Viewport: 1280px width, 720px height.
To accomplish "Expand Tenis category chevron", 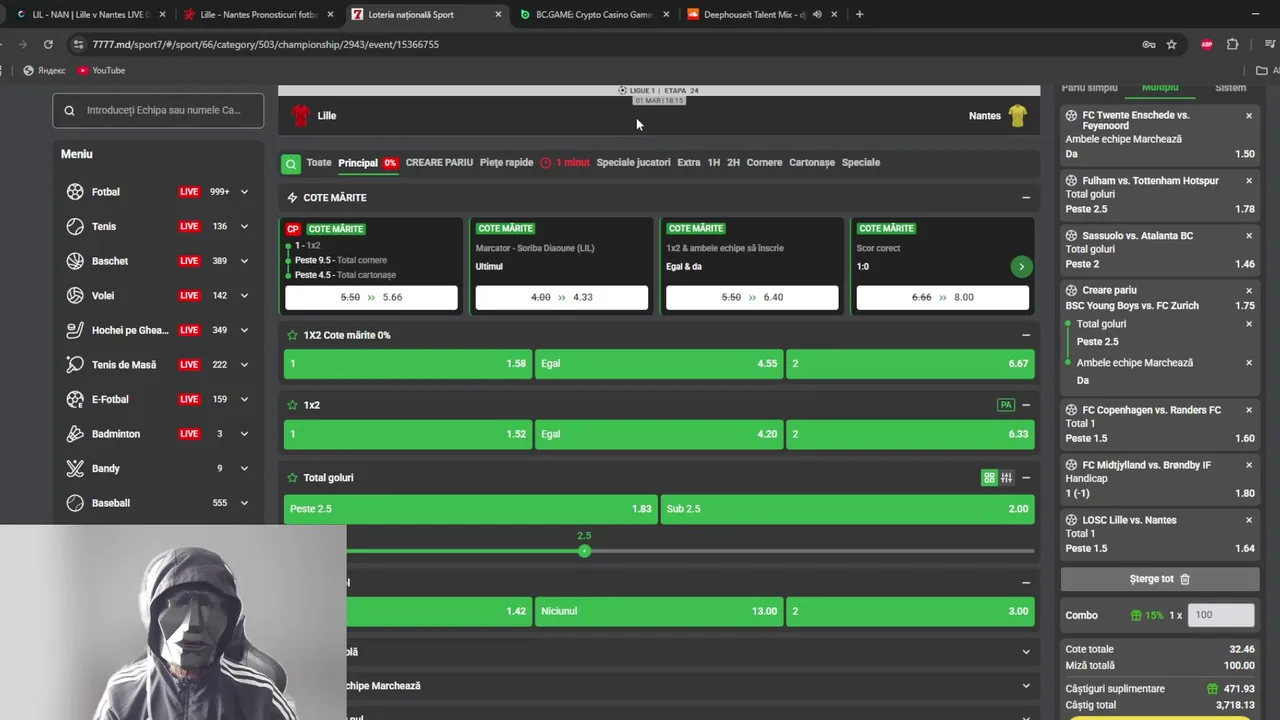I will (244, 226).
